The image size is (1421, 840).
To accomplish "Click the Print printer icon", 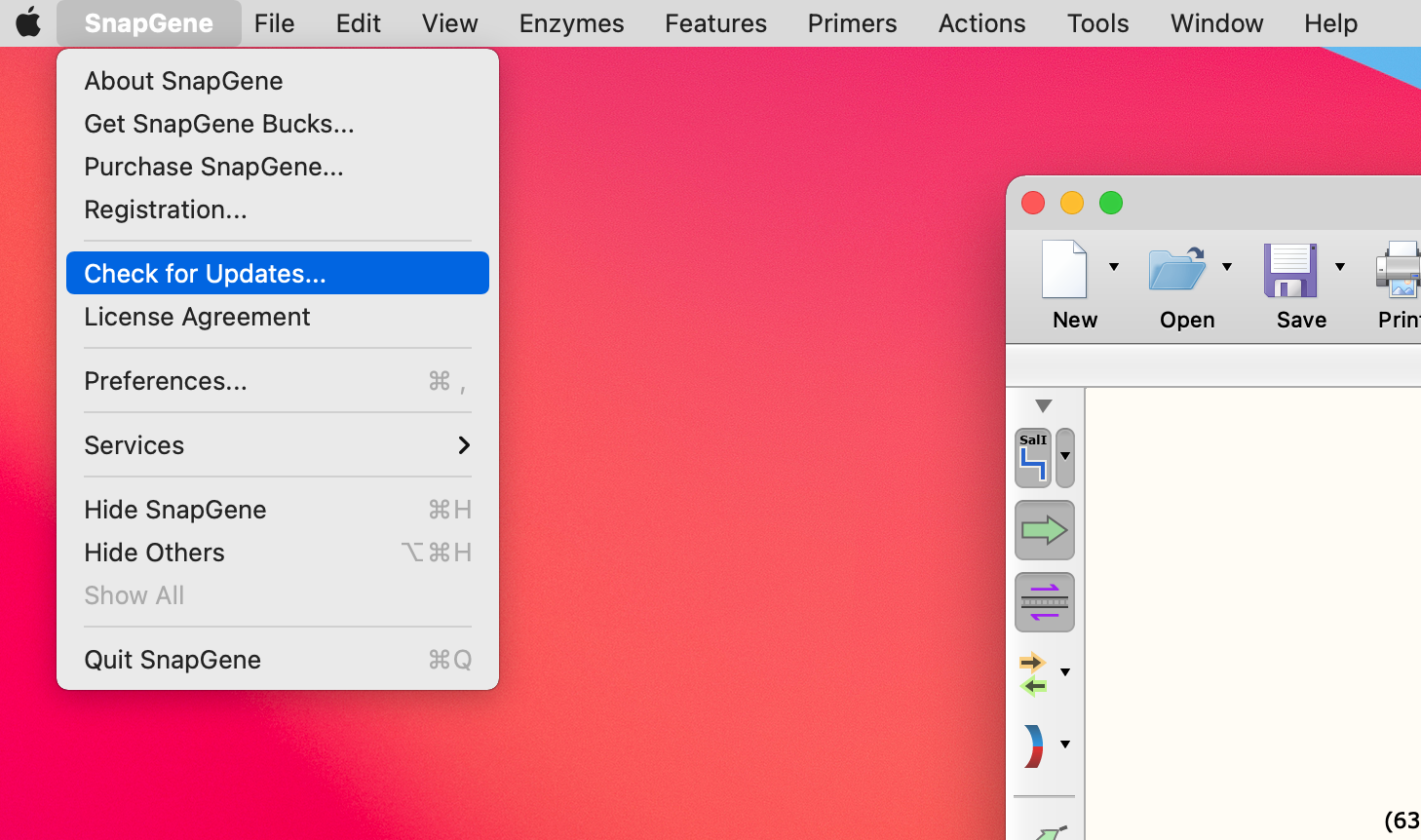I will tap(1400, 270).
